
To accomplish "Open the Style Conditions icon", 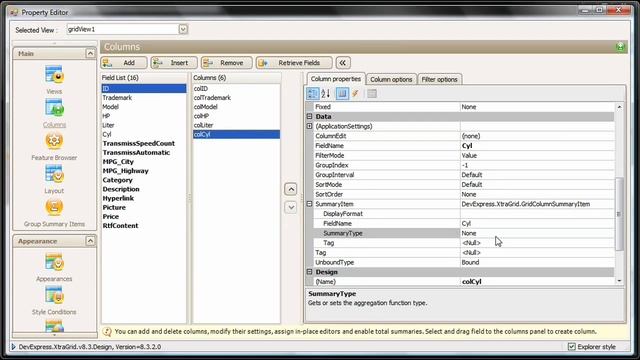I will (54, 296).
